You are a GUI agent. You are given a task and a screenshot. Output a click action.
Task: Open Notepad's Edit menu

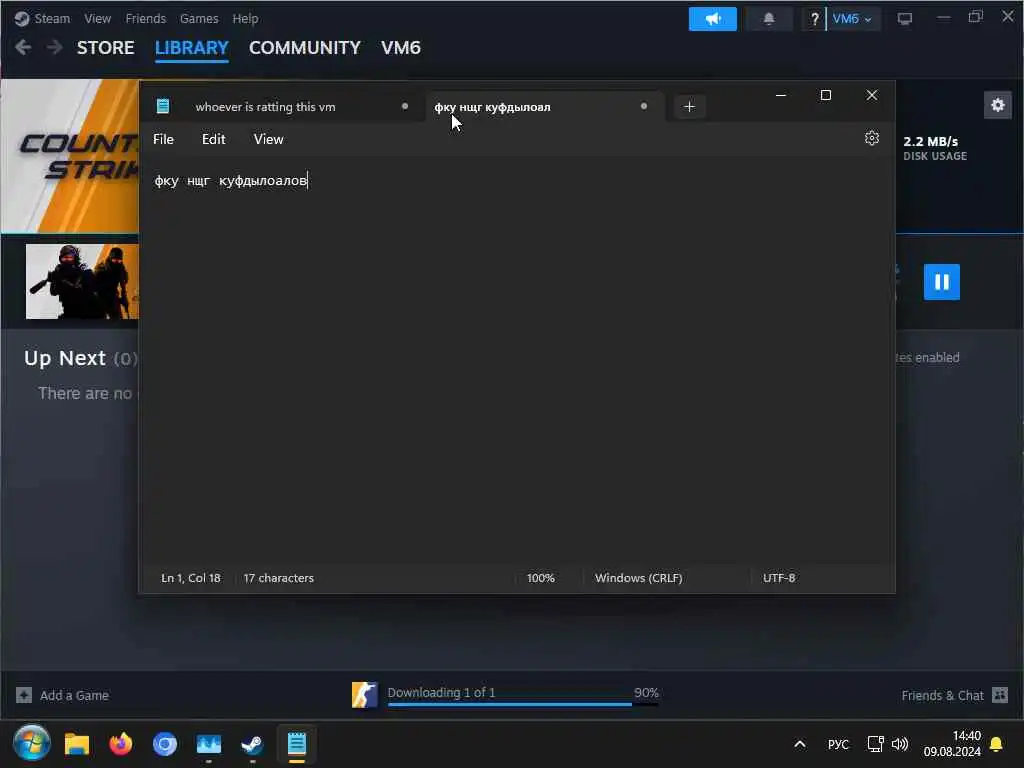(x=214, y=139)
